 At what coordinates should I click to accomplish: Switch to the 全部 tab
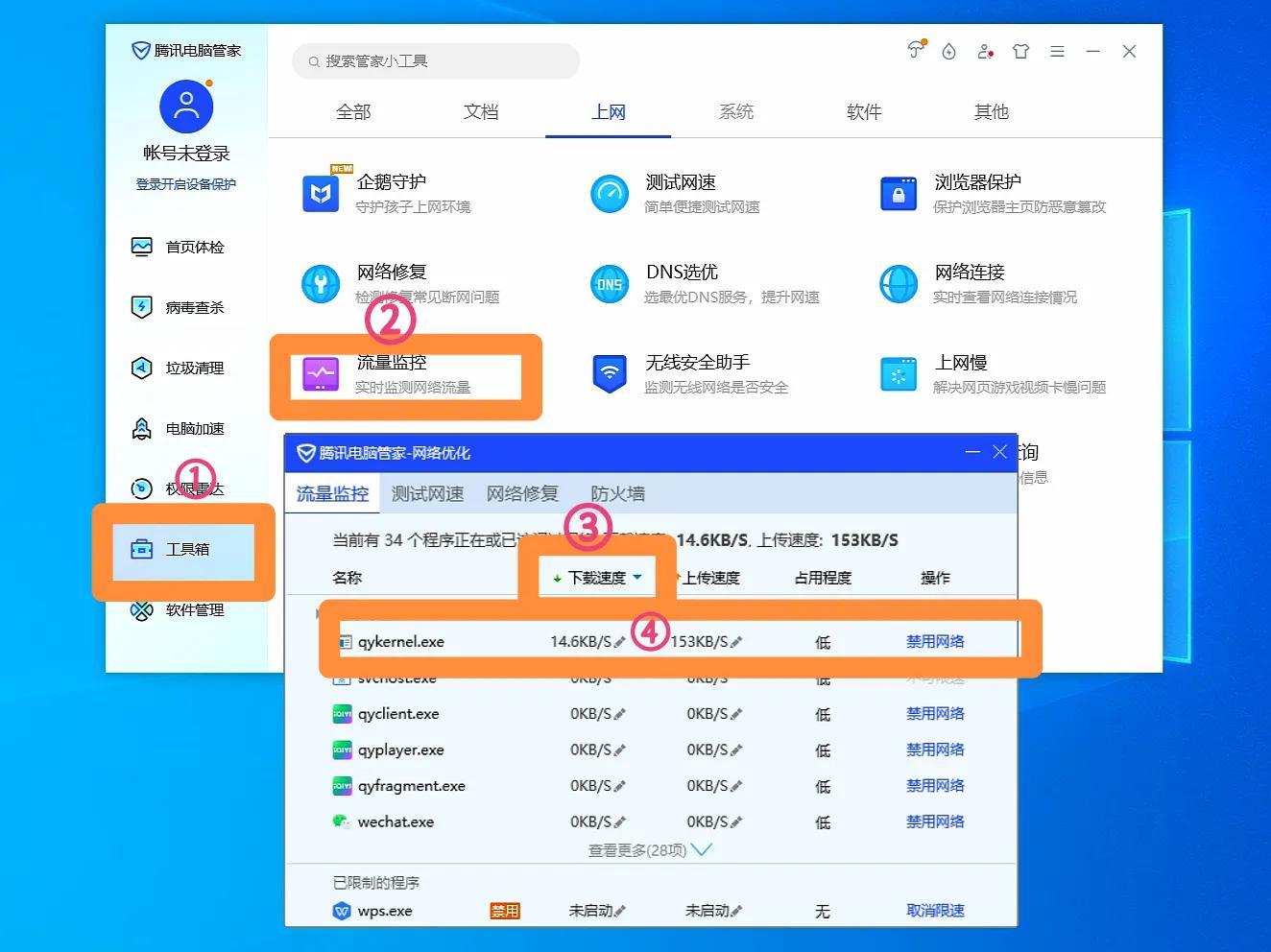click(353, 112)
